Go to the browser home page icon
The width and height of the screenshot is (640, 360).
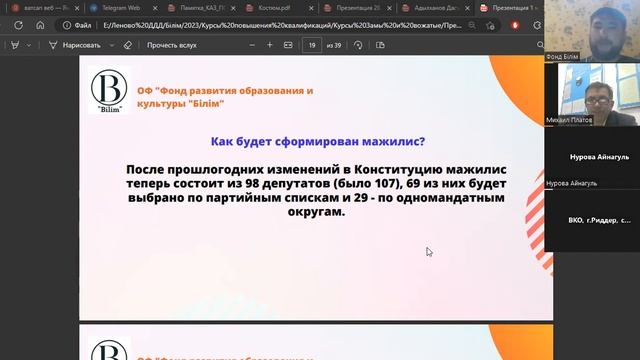(40, 25)
